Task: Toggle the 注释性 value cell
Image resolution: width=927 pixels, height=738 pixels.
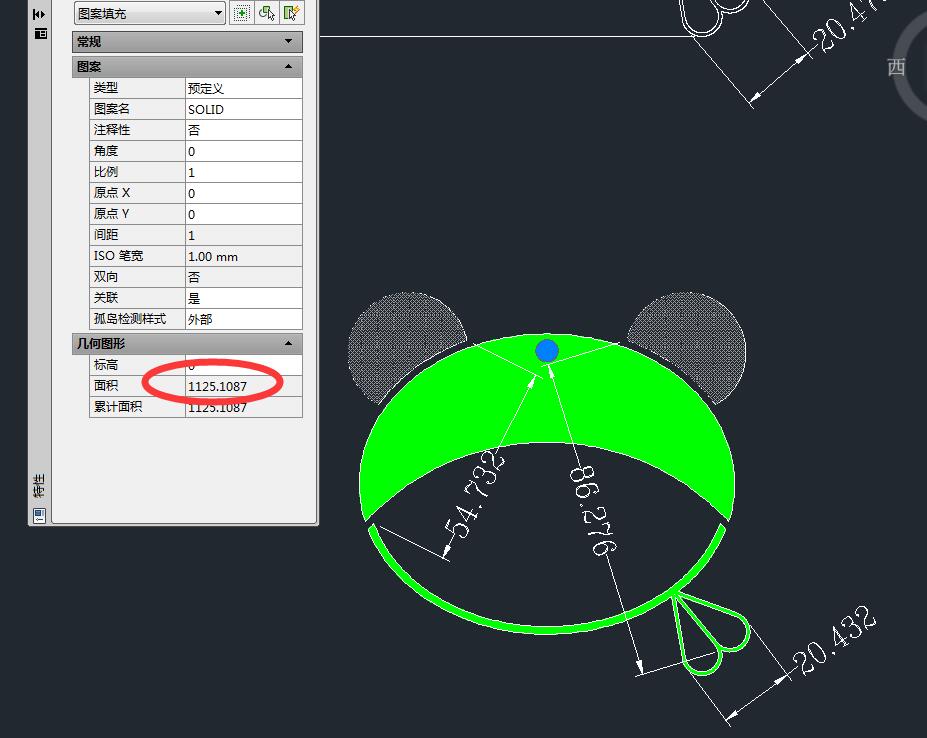Action: click(x=243, y=130)
